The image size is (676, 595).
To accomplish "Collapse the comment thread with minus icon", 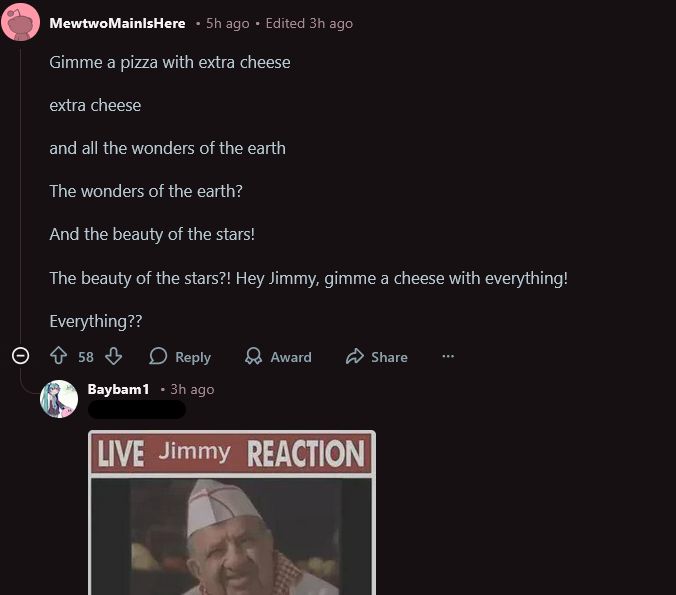I will (x=20, y=356).
